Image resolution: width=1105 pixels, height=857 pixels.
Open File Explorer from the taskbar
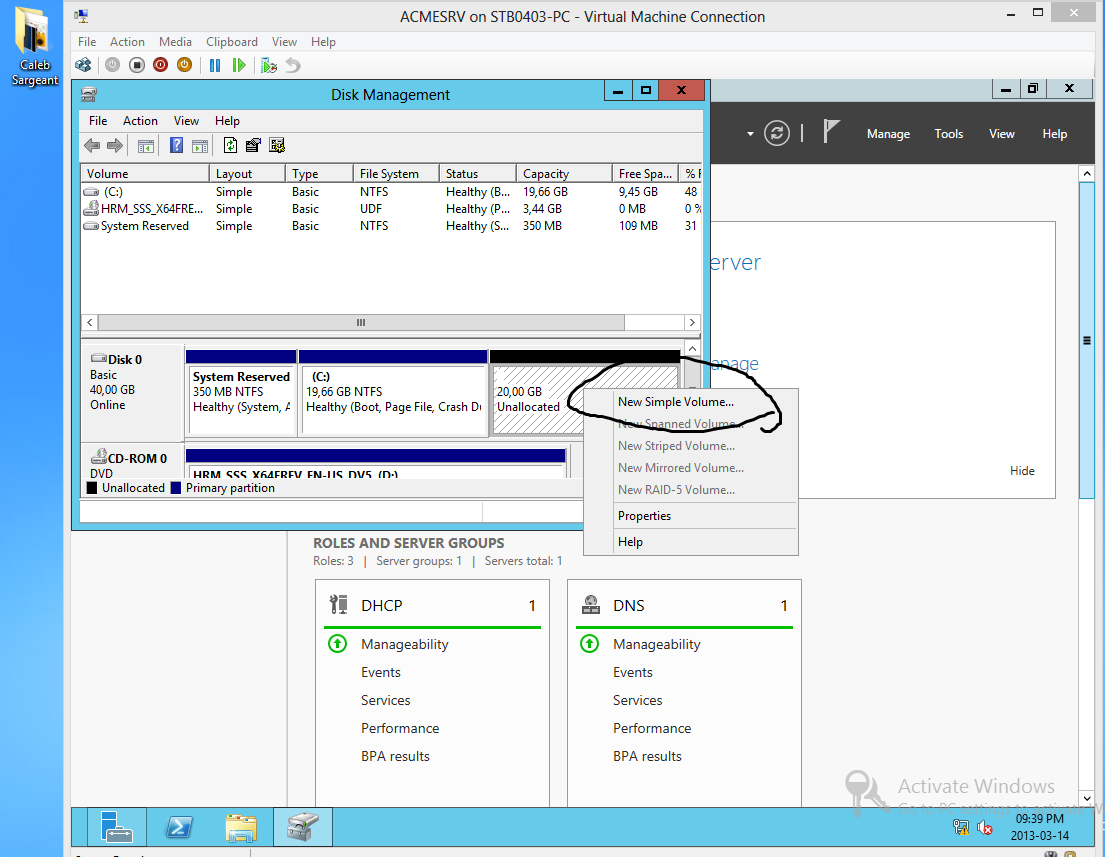tap(241, 827)
